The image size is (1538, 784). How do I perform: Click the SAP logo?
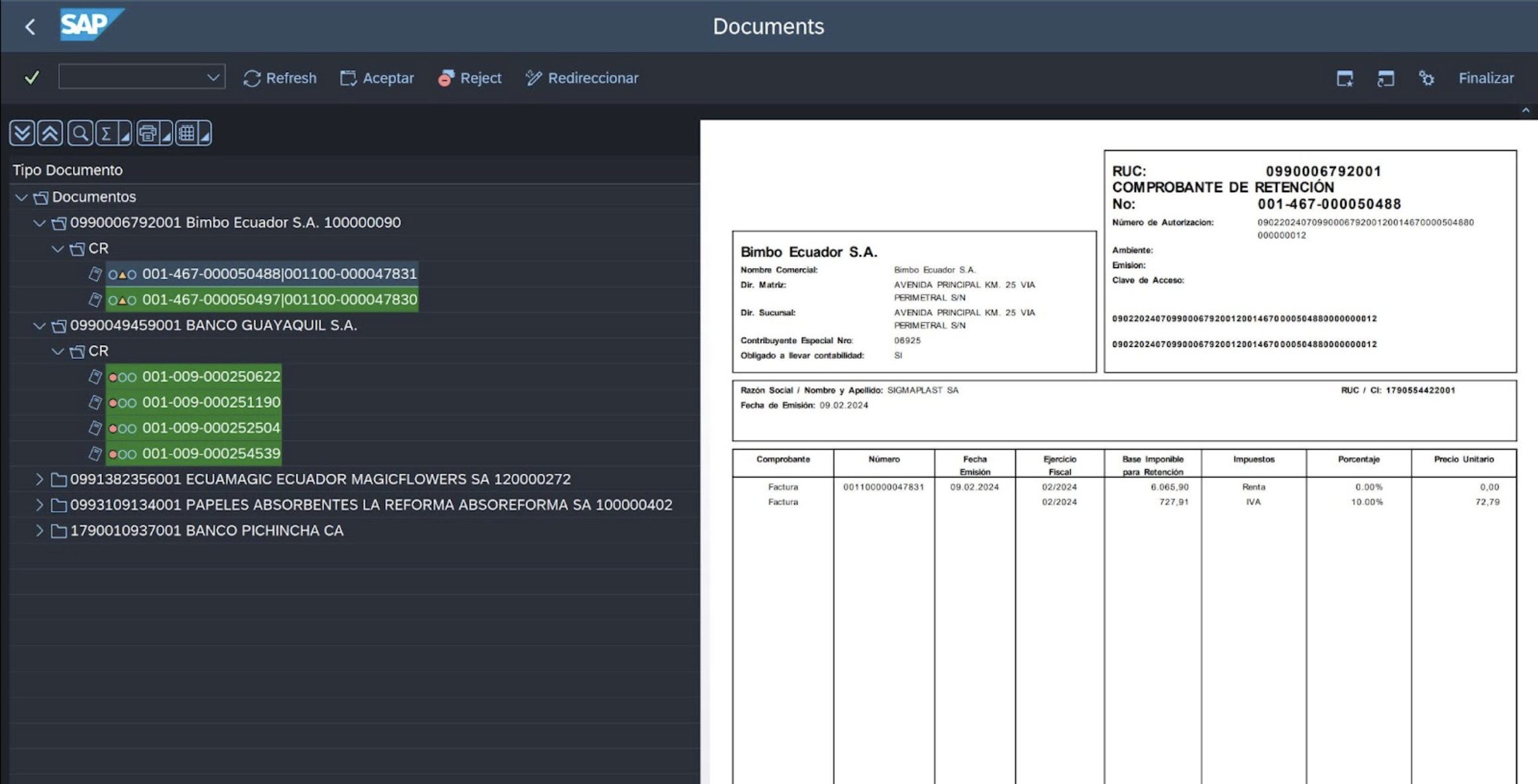pyautogui.click(x=91, y=24)
